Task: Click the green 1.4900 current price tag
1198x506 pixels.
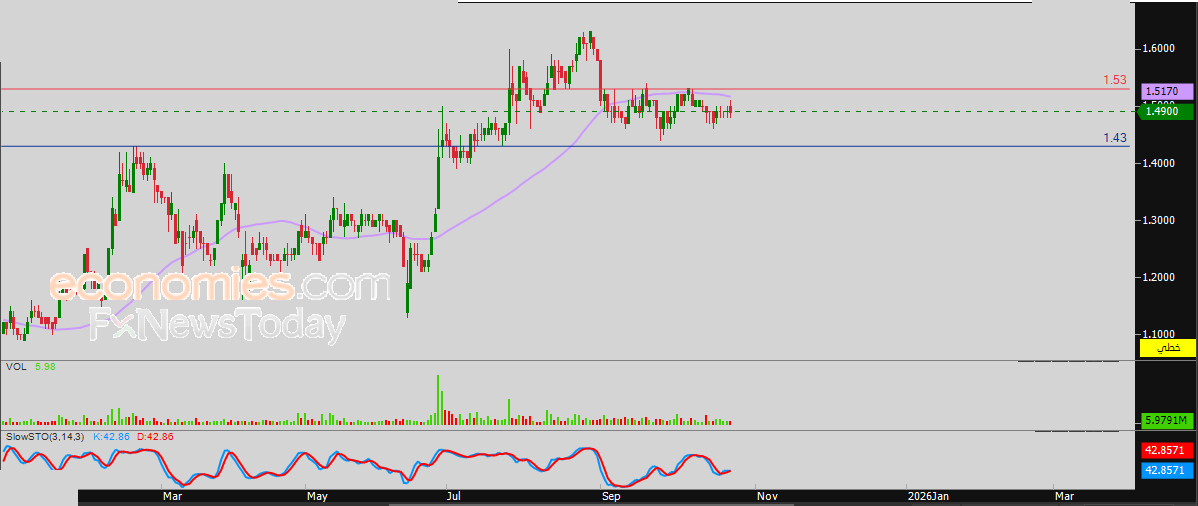Action: 1167,112
